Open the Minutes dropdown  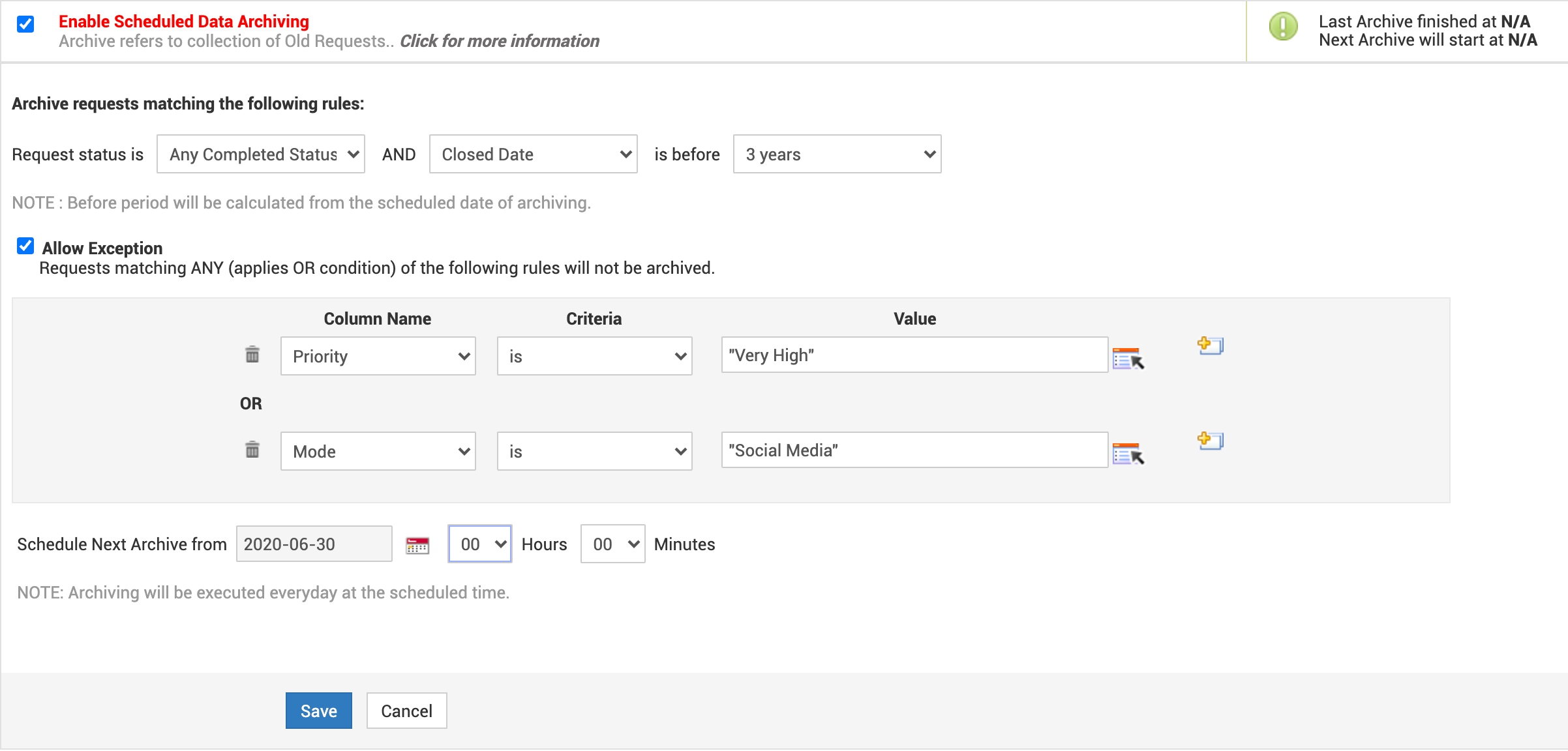coord(612,544)
